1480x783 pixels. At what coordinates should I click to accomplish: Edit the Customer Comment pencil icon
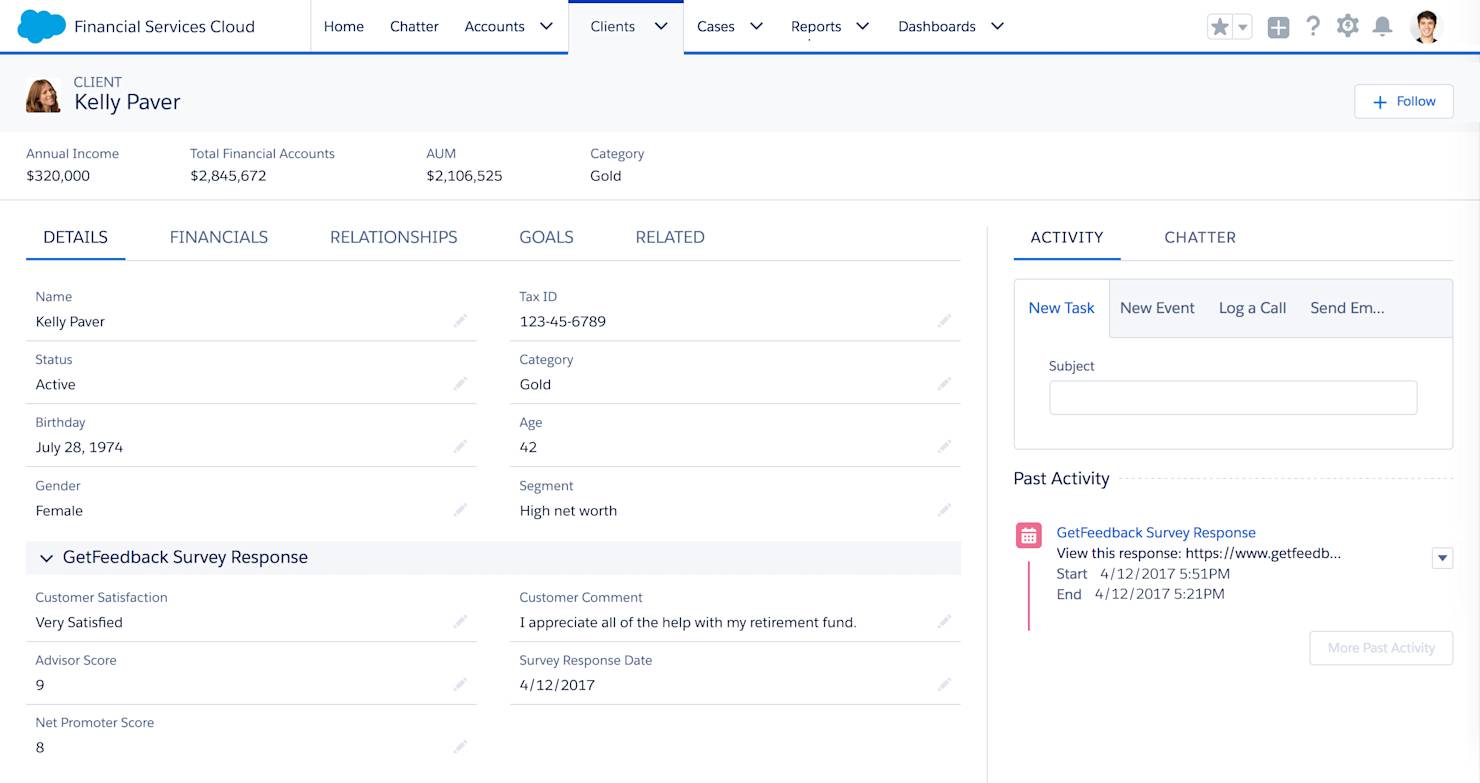pos(944,622)
